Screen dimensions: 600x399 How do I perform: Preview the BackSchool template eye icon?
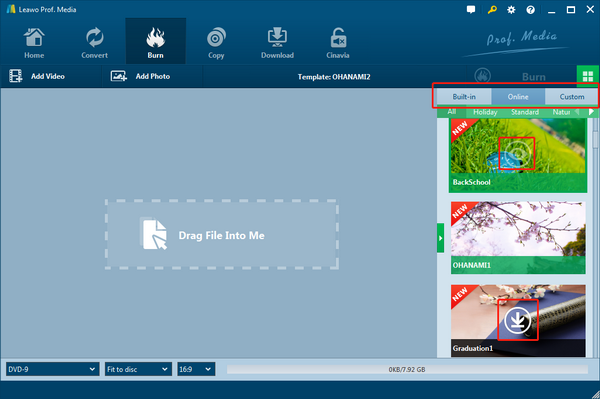pyautogui.click(x=517, y=153)
